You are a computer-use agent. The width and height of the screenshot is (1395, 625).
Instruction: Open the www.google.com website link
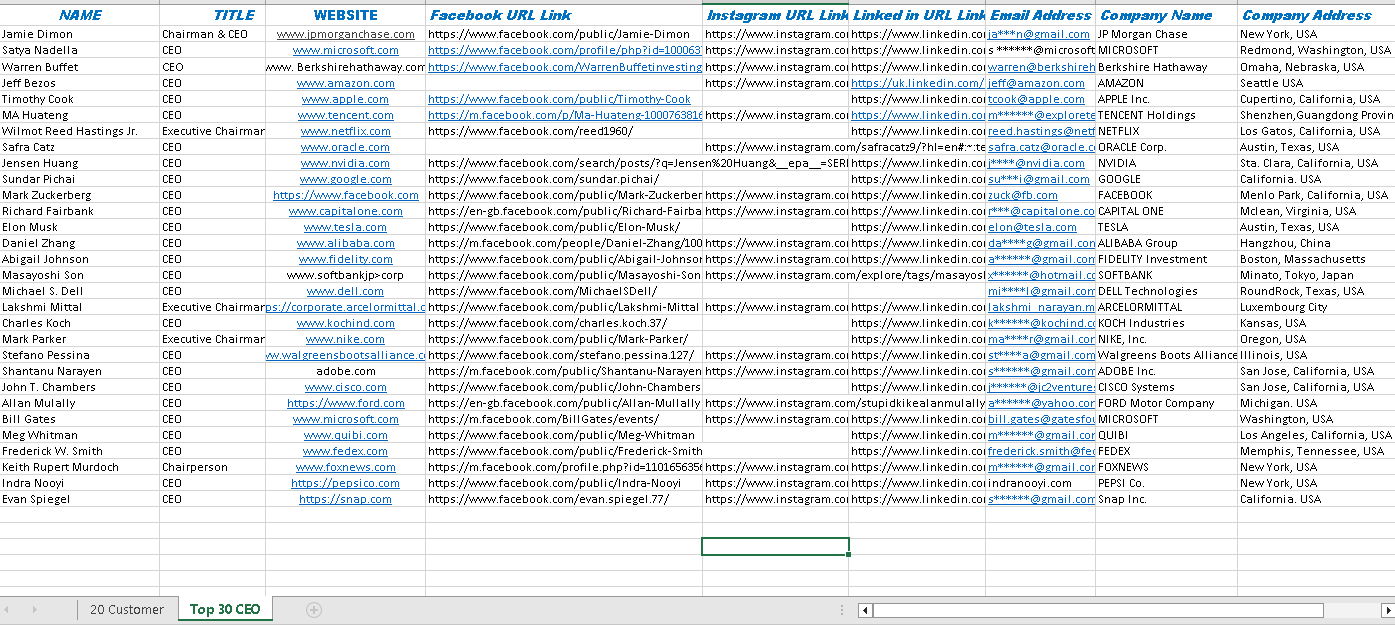click(346, 179)
